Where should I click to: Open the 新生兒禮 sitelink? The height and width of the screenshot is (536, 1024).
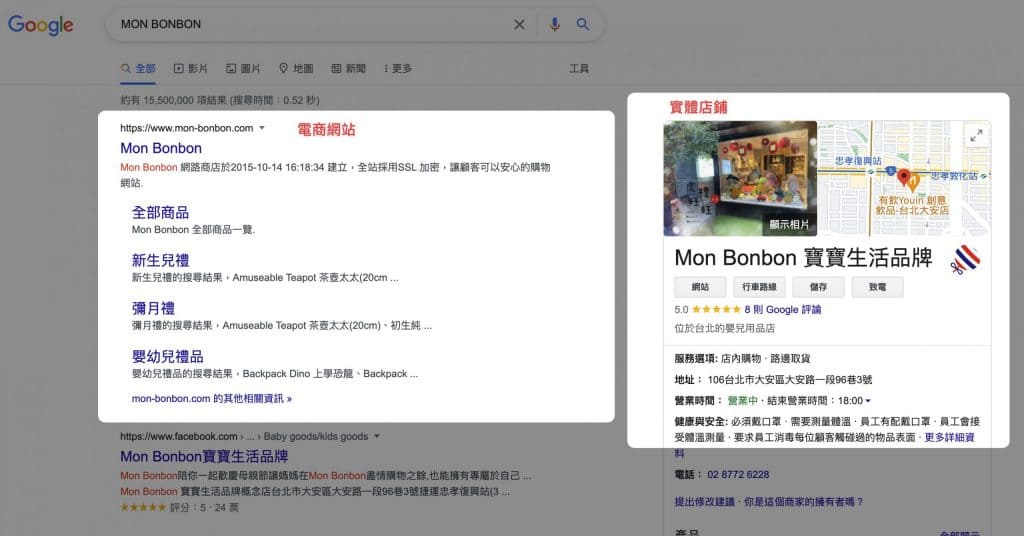tap(160, 260)
